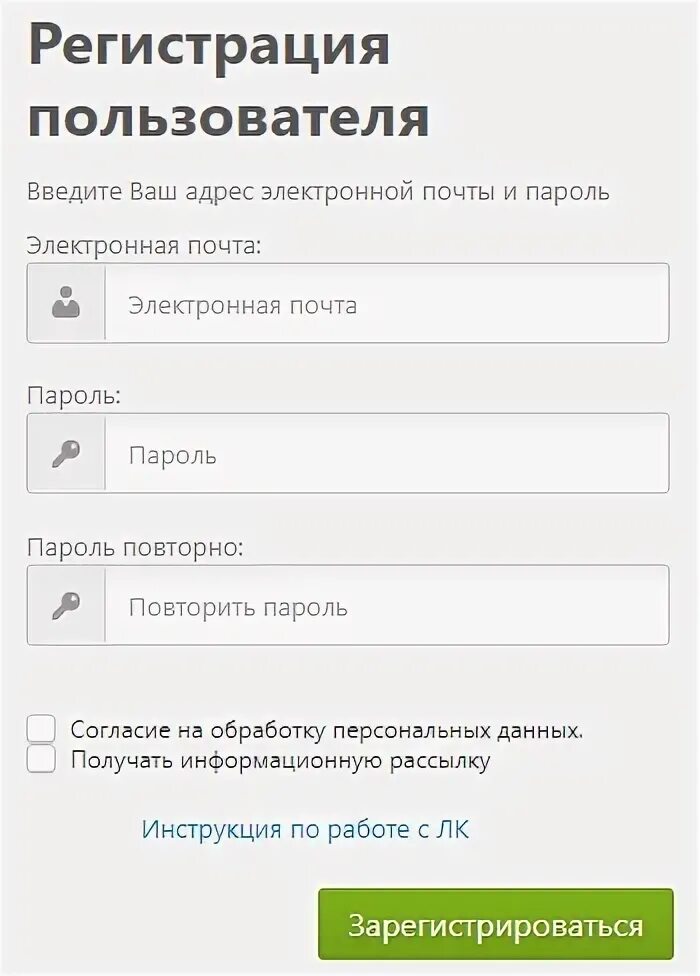This screenshot has height=976, width=700.
Task: Click the user icon beside the email field
Action: tap(66, 304)
